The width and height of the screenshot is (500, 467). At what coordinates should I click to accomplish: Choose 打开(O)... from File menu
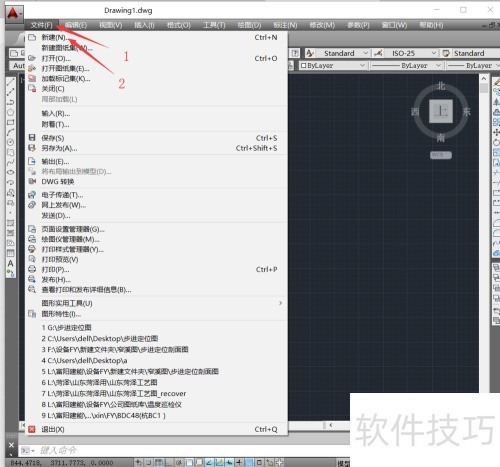point(156,58)
